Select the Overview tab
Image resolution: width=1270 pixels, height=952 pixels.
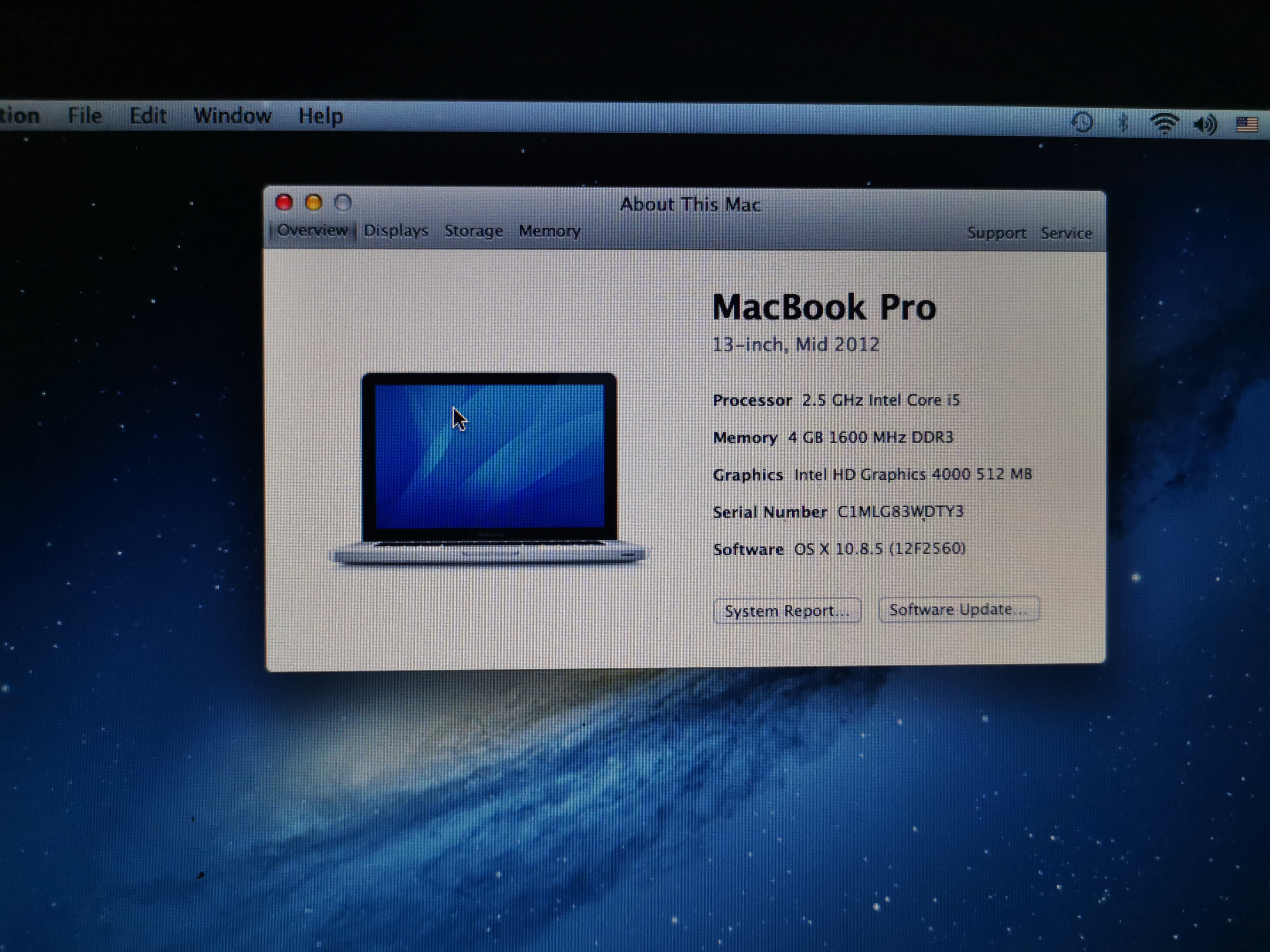coord(312,230)
